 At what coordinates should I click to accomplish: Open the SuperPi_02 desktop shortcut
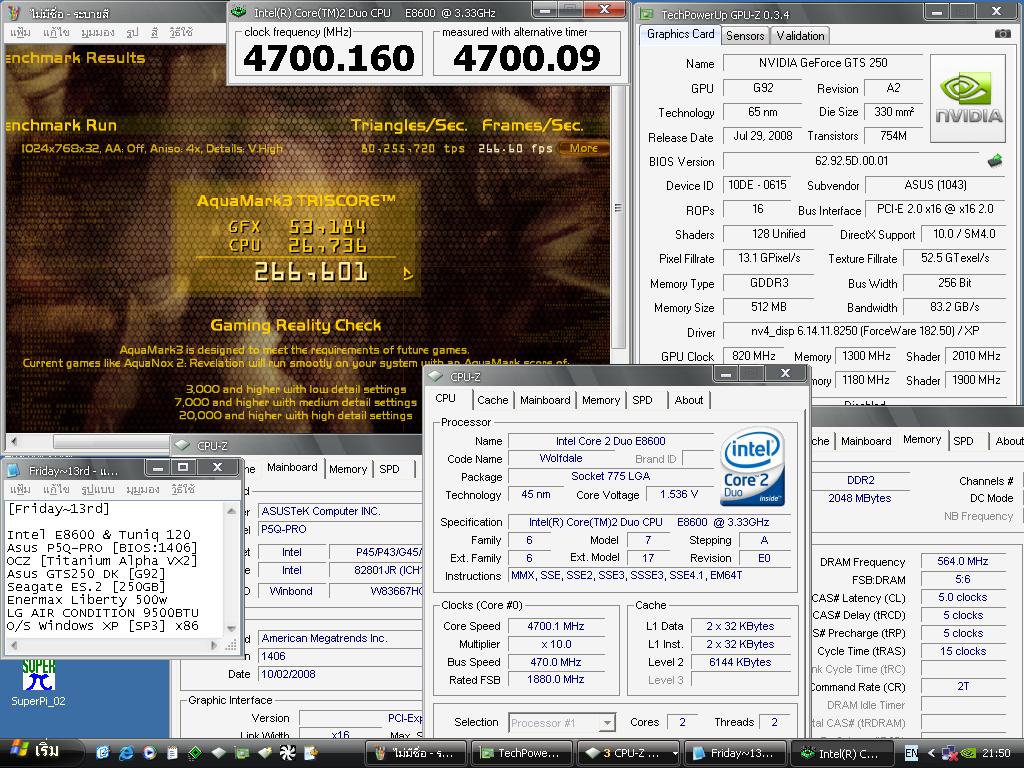coord(38,683)
